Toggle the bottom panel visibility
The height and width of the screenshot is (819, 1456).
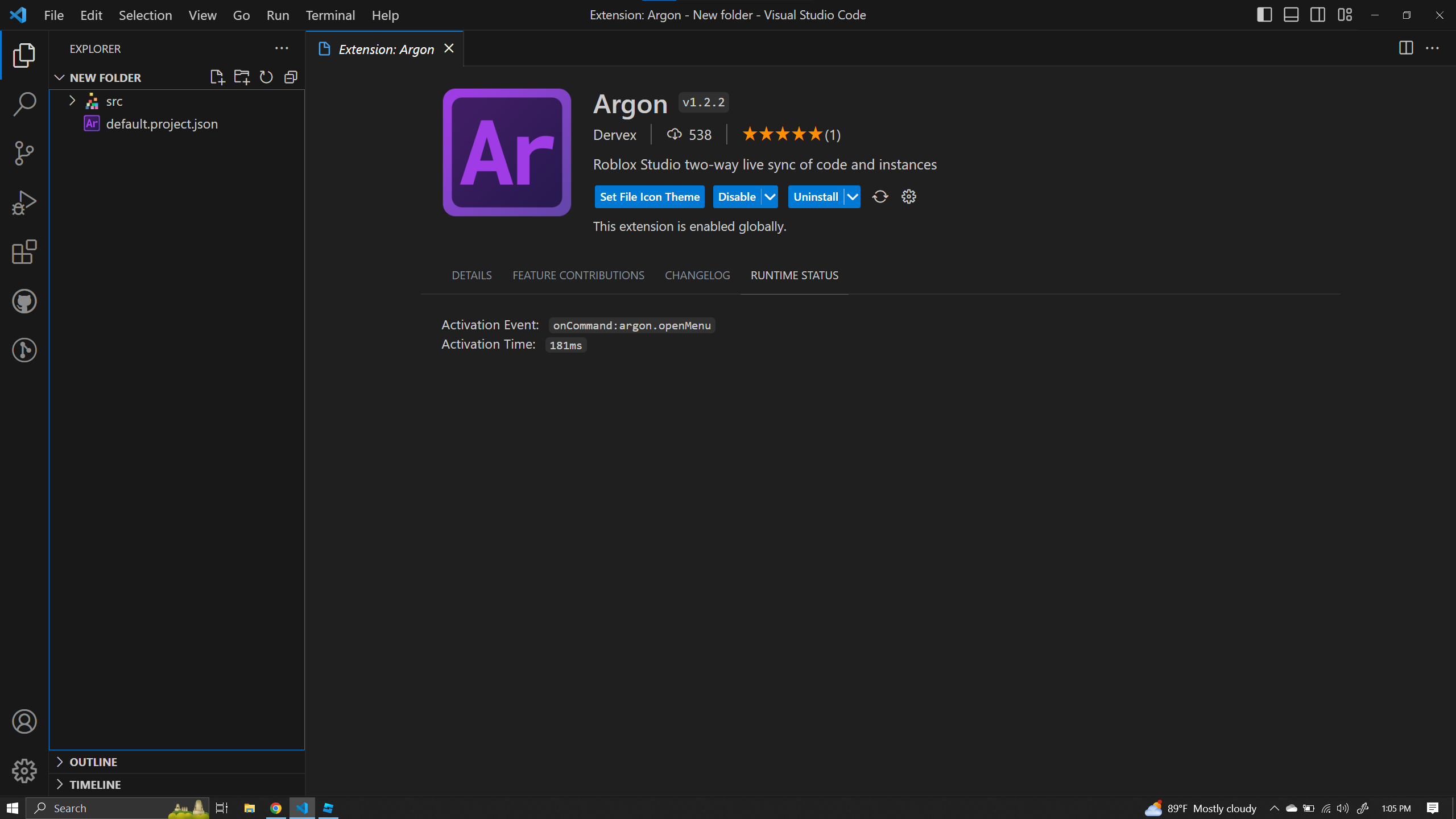pos(1291,15)
